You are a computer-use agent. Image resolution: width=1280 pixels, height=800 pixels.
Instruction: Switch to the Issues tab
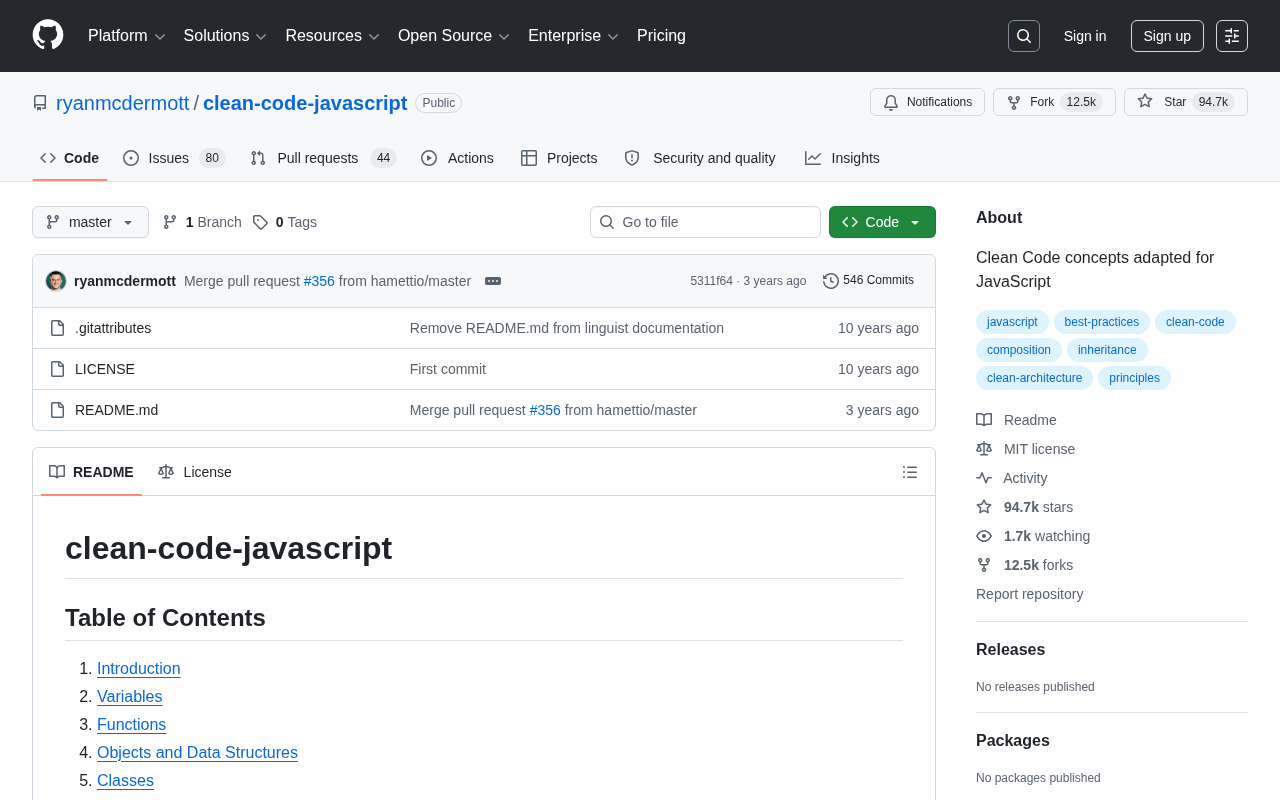174,158
